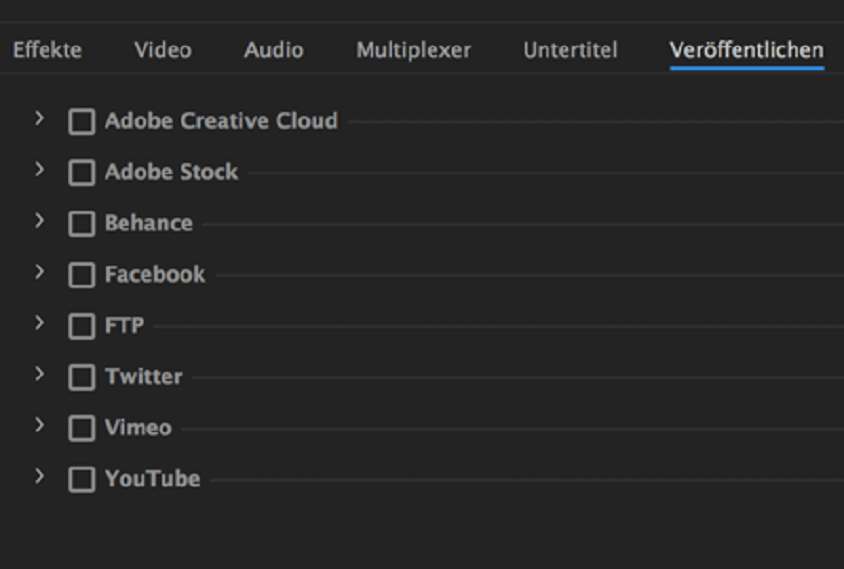Toggle the FTP checkbox
The image size is (844, 569).
pyautogui.click(x=81, y=326)
